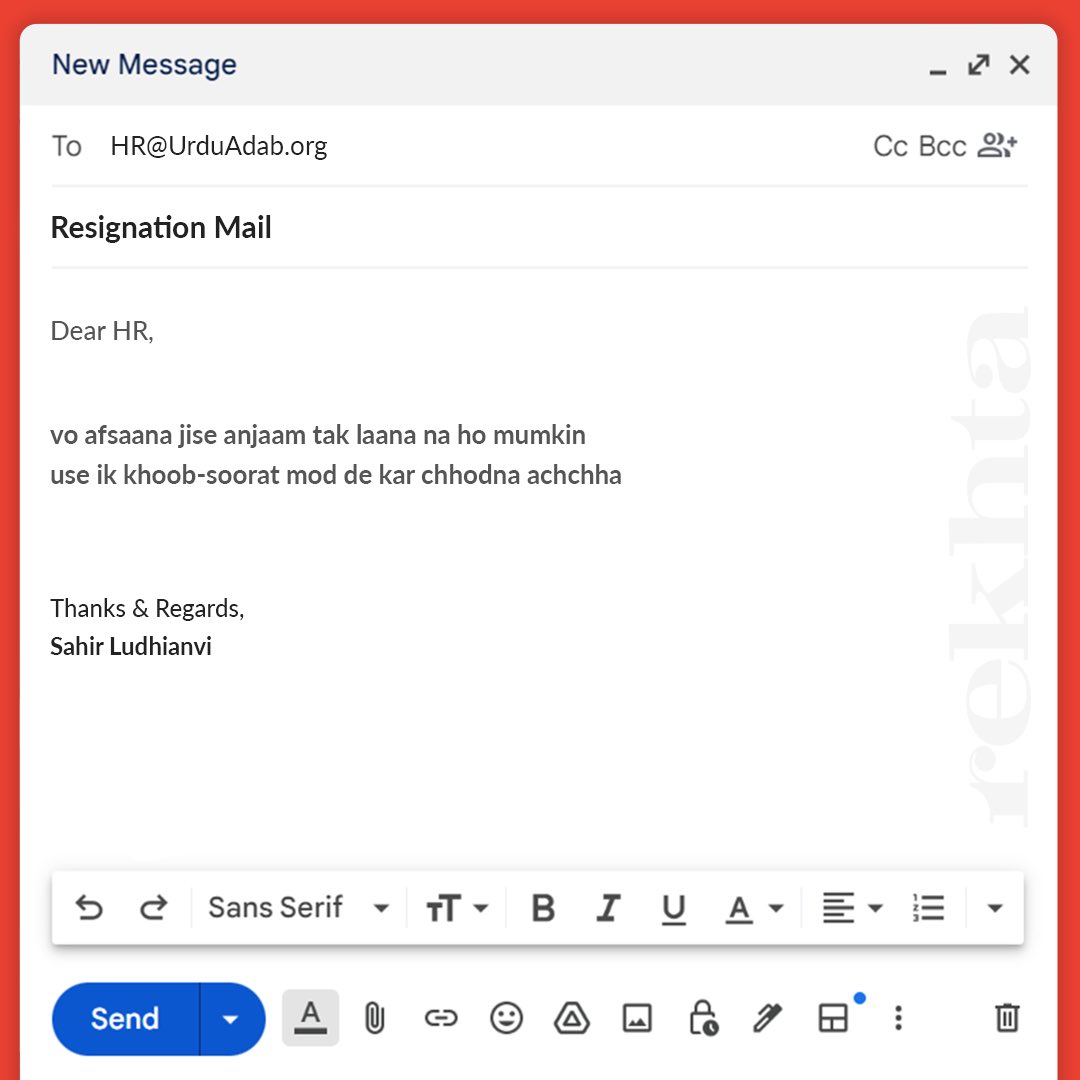Insert a photo into the email

(637, 1018)
